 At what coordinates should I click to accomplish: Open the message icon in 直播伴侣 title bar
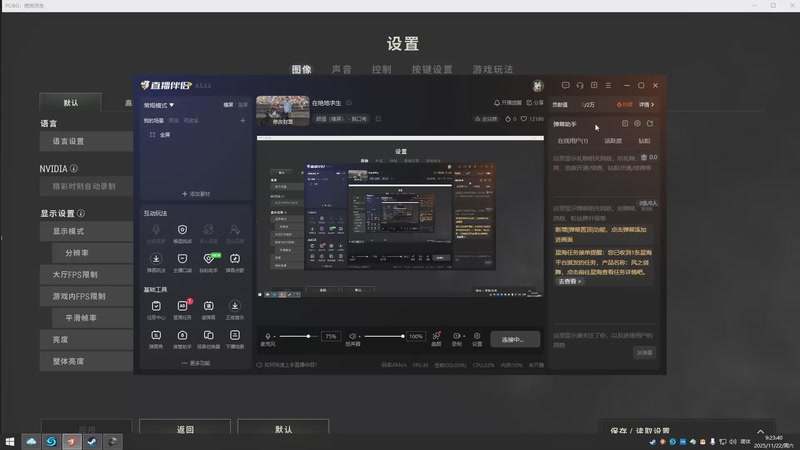pyautogui.click(x=565, y=85)
